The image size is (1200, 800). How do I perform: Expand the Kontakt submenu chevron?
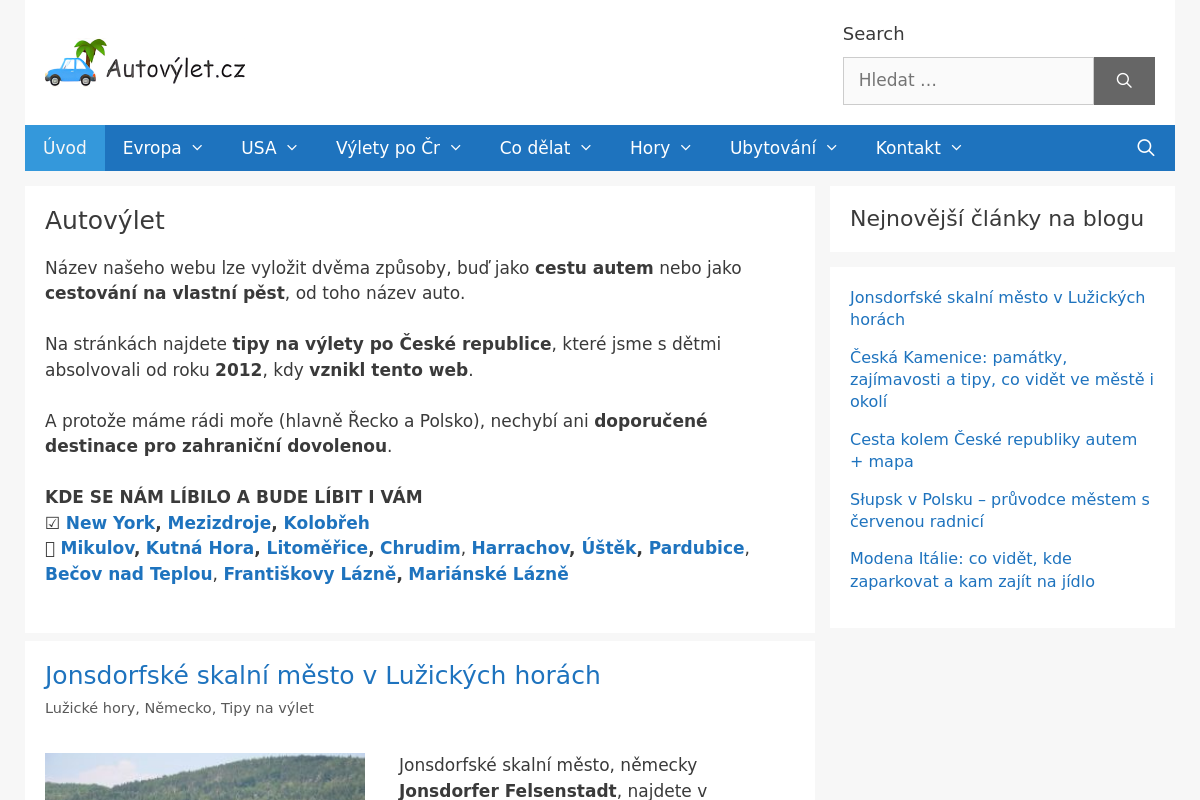(956, 148)
